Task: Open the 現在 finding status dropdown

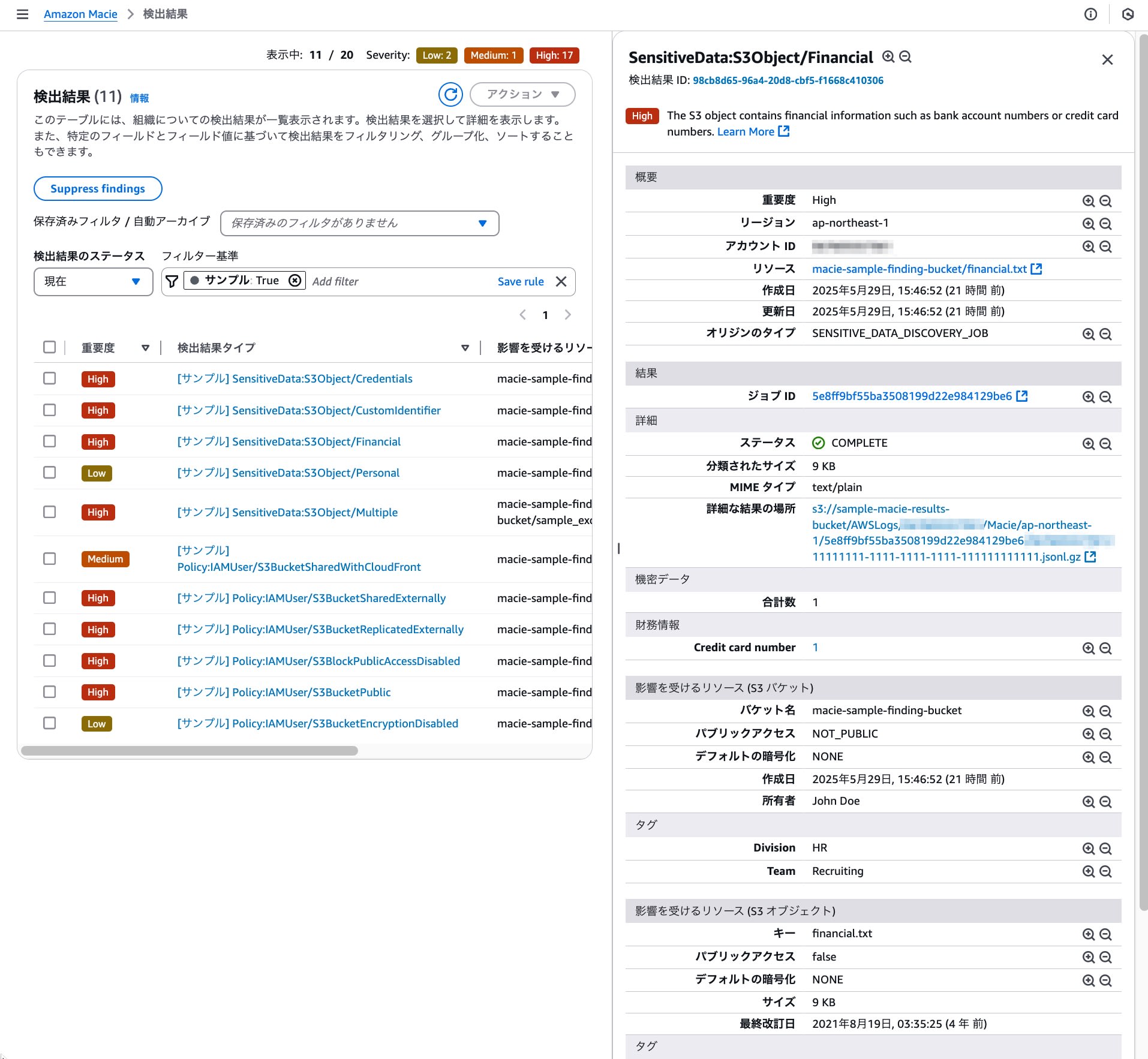Action: coord(93,281)
